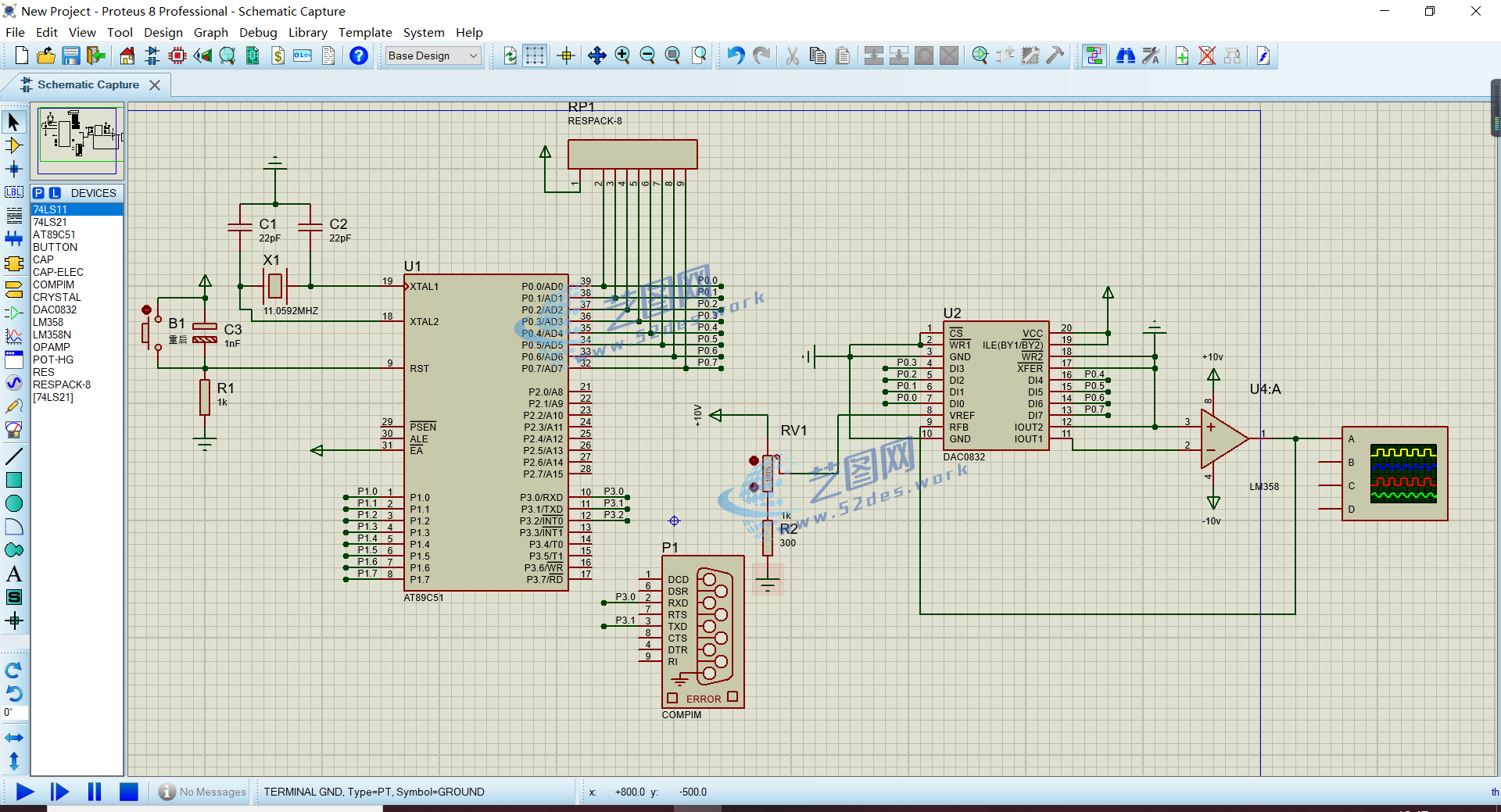The height and width of the screenshot is (812, 1501).
Task: Open Search and tag binoculars icon
Action: [x=1126, y=55]
